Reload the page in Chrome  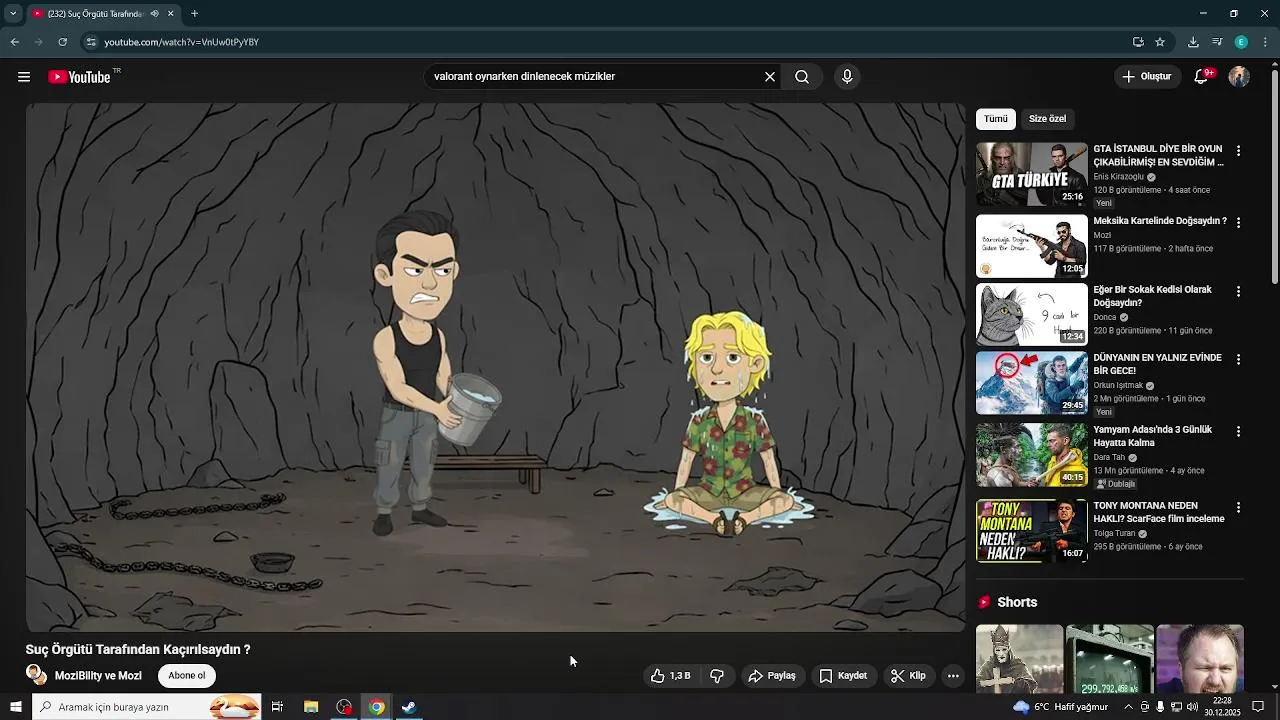coord(62,42)
